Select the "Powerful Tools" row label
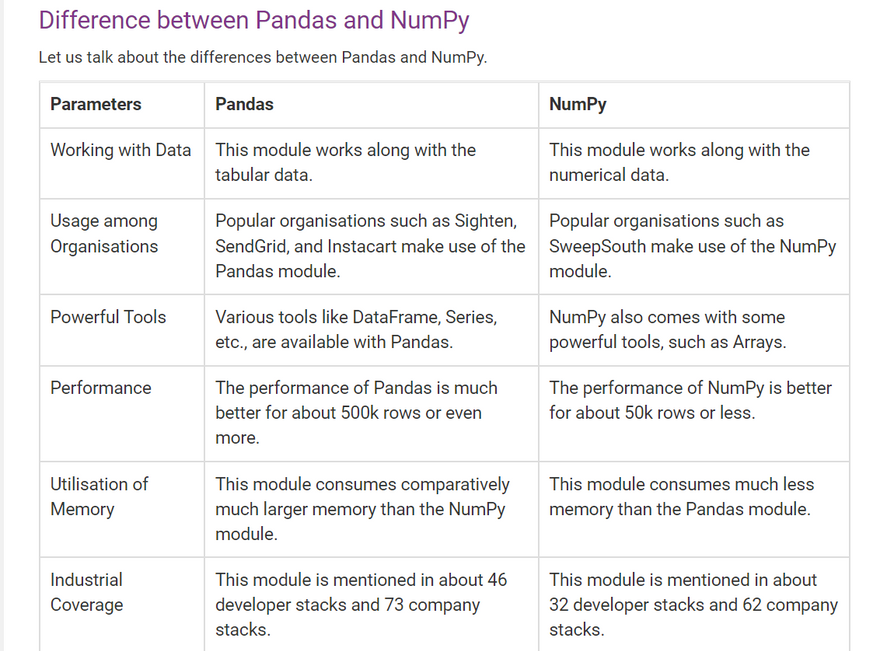This screenshot has height=651, width=880. (x=108, y=317)
